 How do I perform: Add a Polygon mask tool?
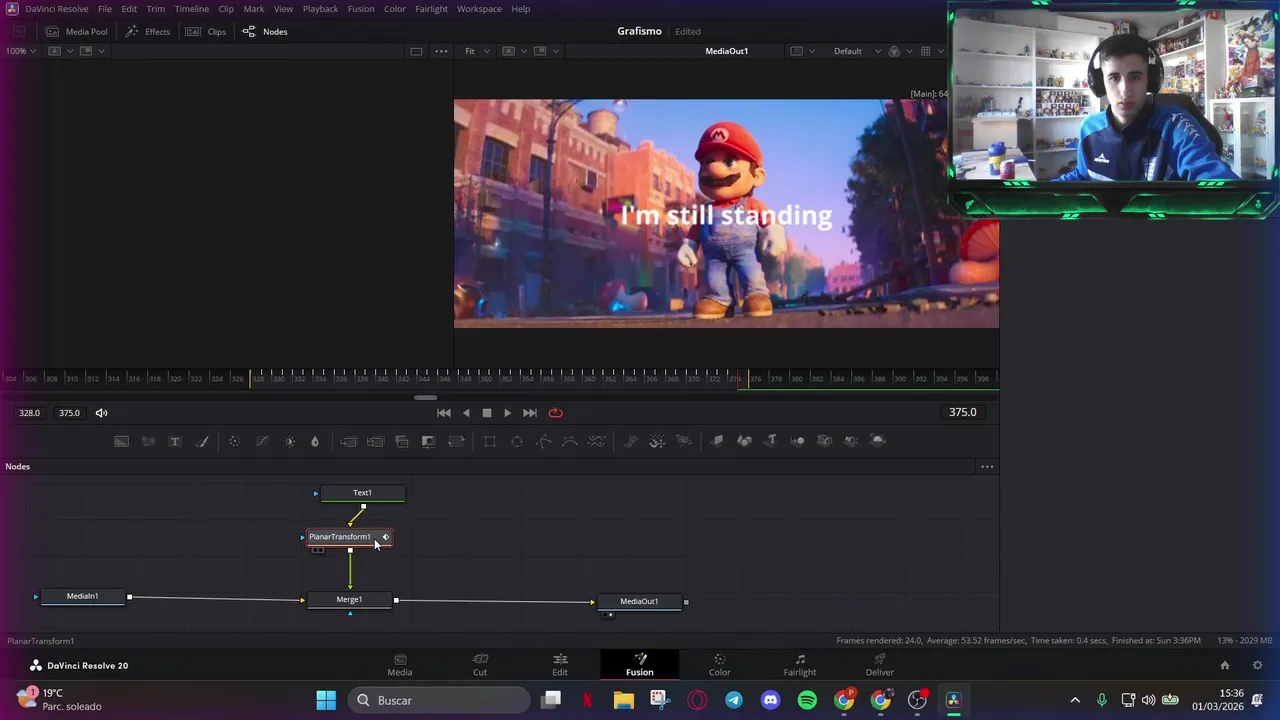[x=543, y=441]
